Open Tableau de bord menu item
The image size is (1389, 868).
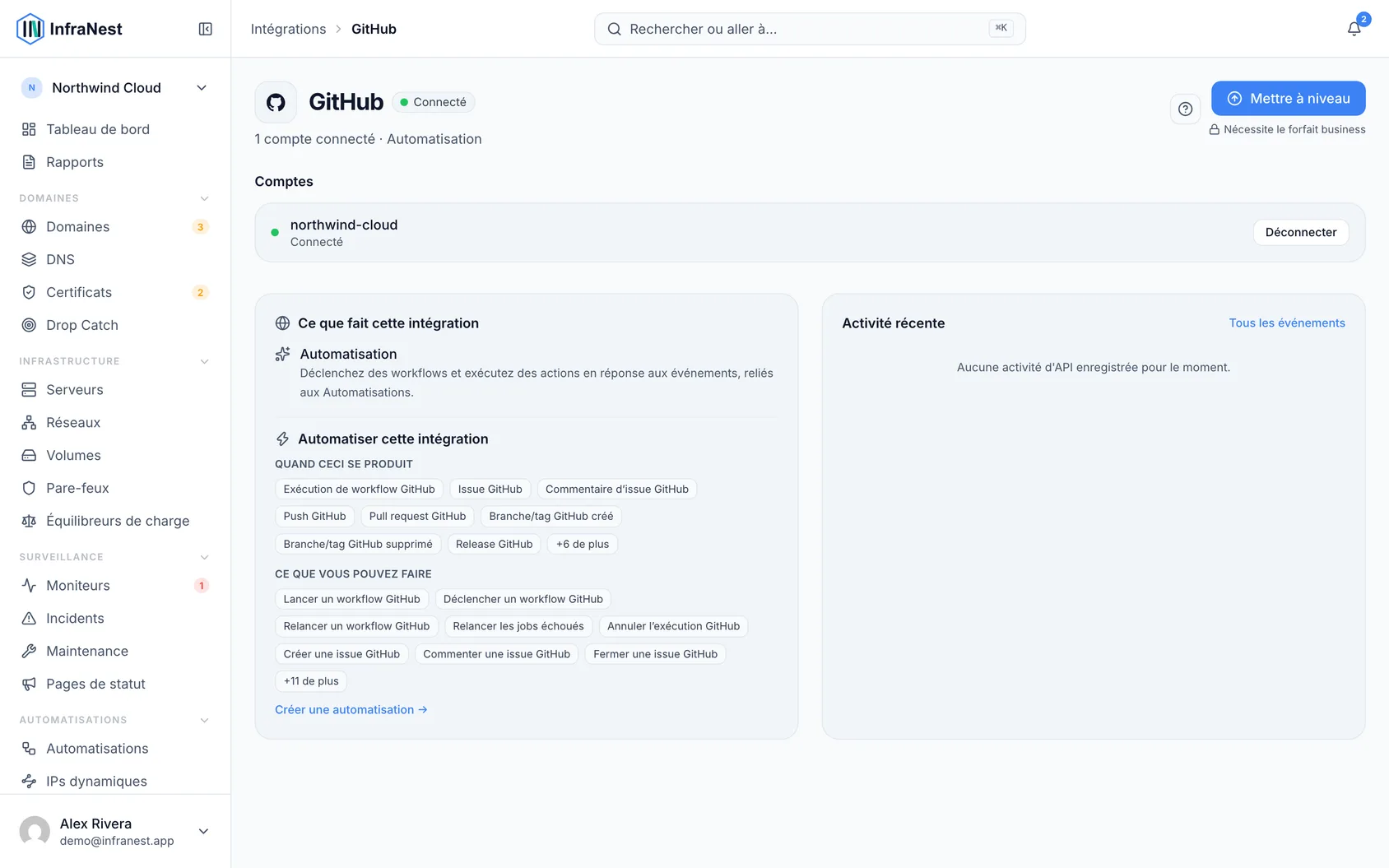tap(115, 129)
